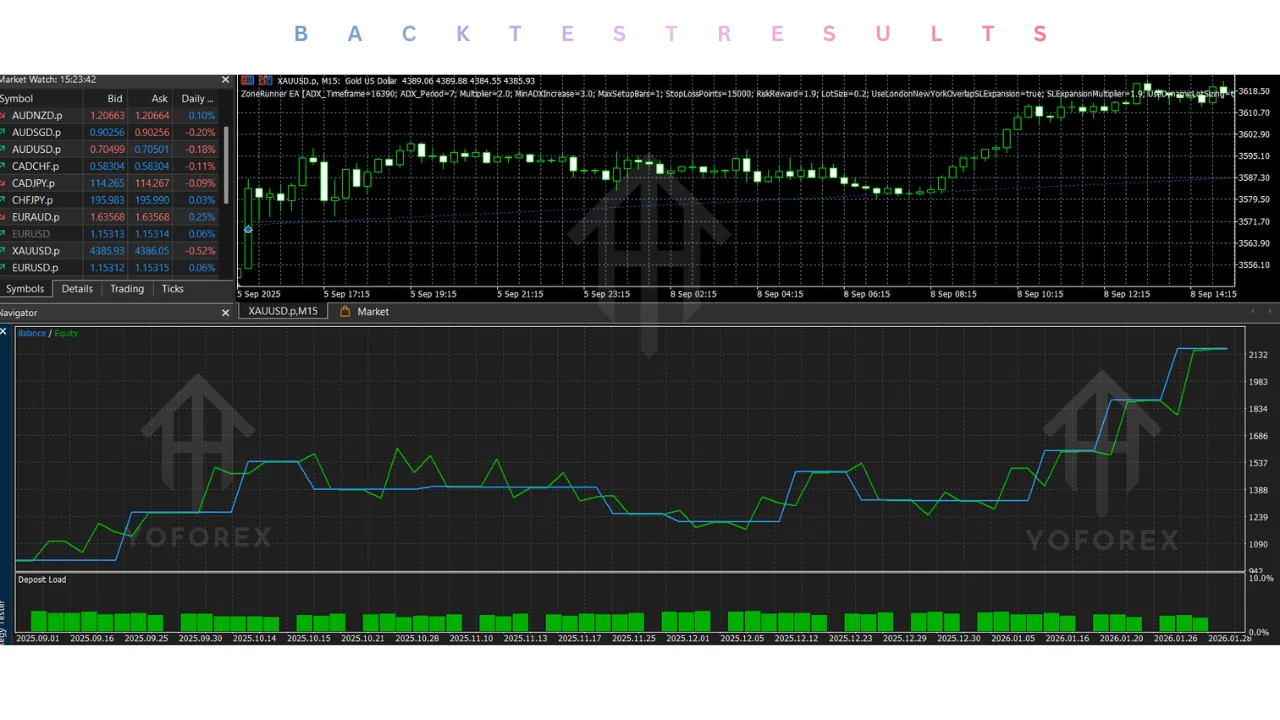The width and height of the screenshot is (1280, 720).
Task: Select the CADJPY.p symbol row
Action: pos(110,183)
